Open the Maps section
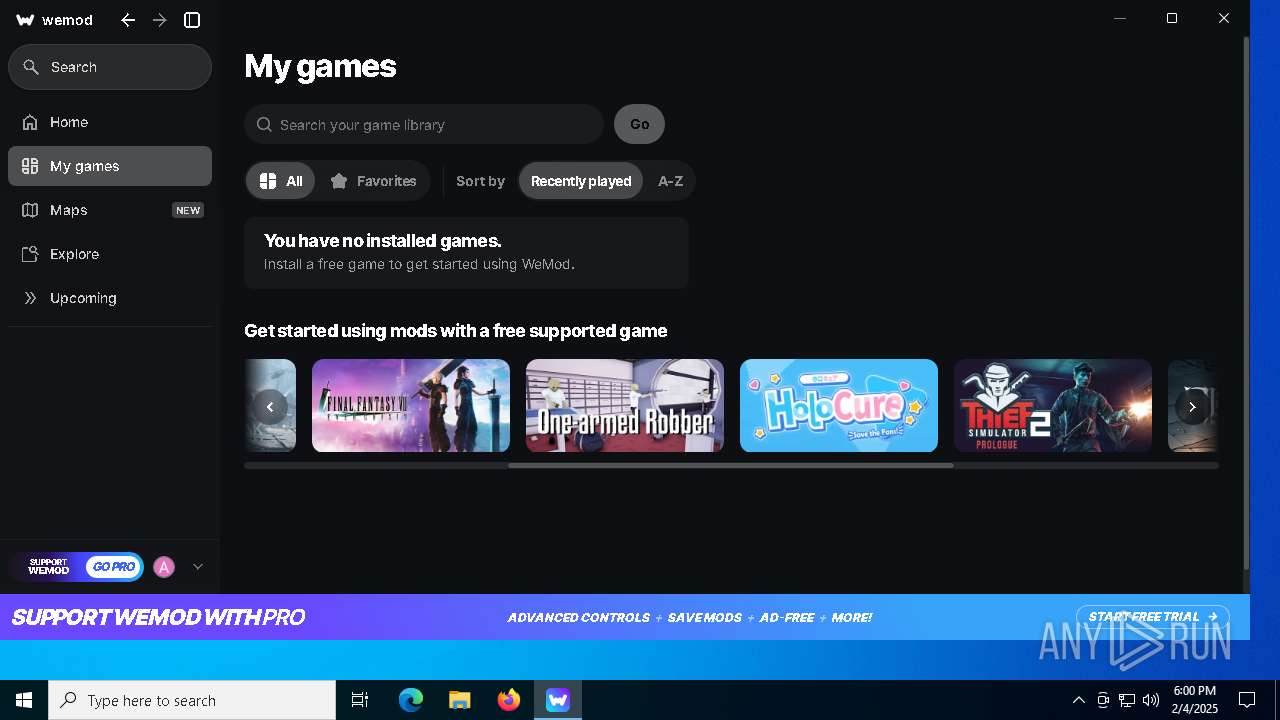Image resolution: width=1280 pixels, height=720 pixels. pyautogui.click(x=110, y=210)
